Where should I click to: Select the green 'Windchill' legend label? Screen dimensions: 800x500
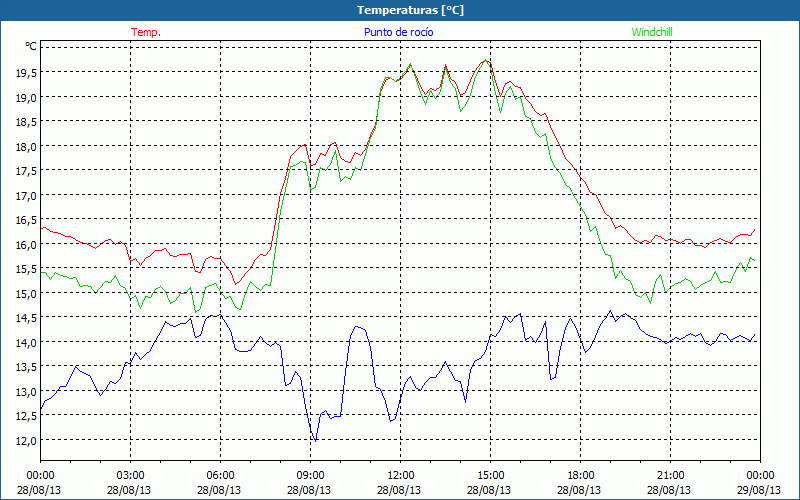point(652,32)
